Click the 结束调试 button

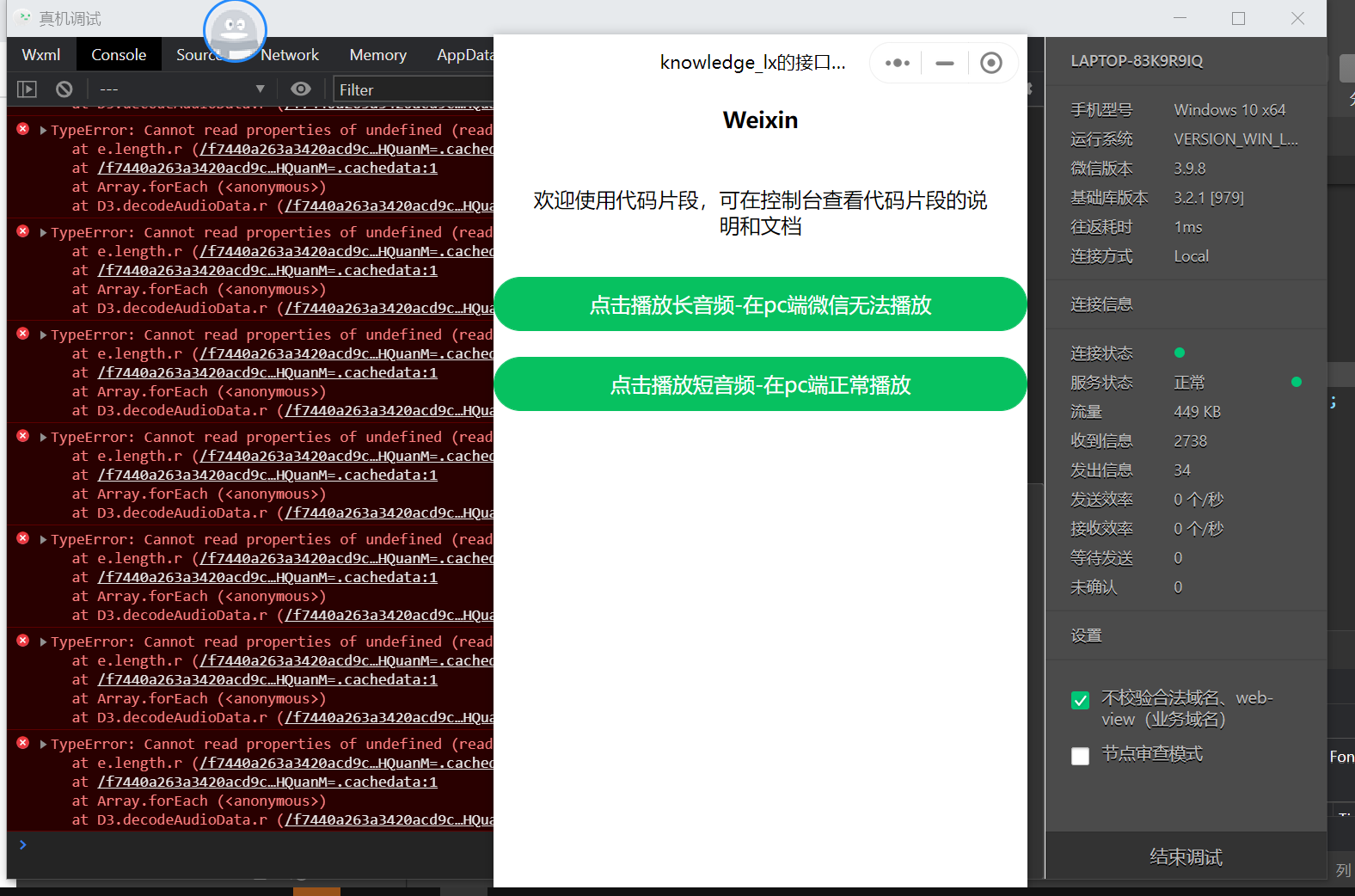pyautogui.click(x=1186, y=857)
